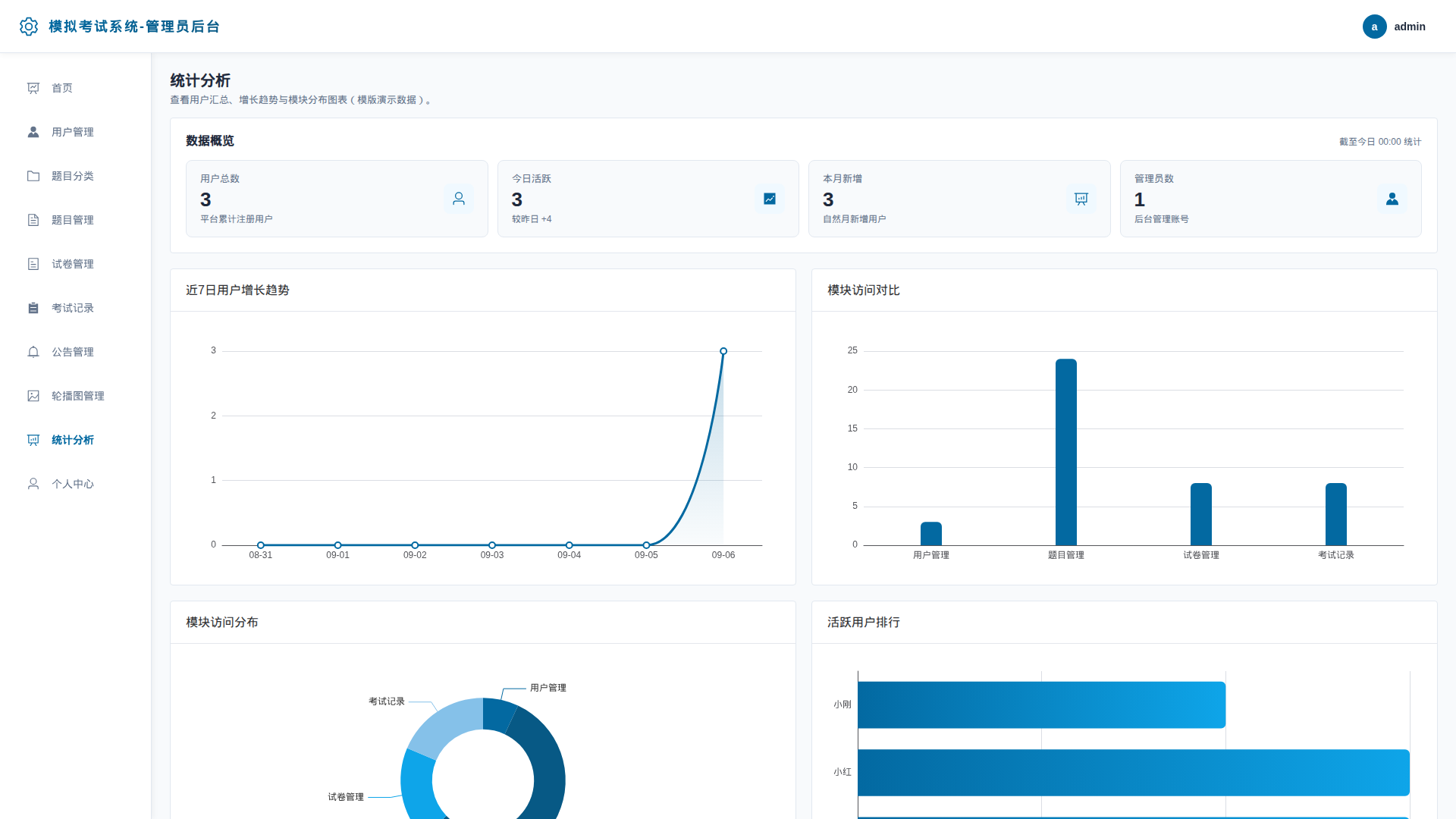Image resolution: width=1456 pixels, height=819 pixels.
Task: Click the 平台累计注册用户 caption
Action: click(237, 219)
